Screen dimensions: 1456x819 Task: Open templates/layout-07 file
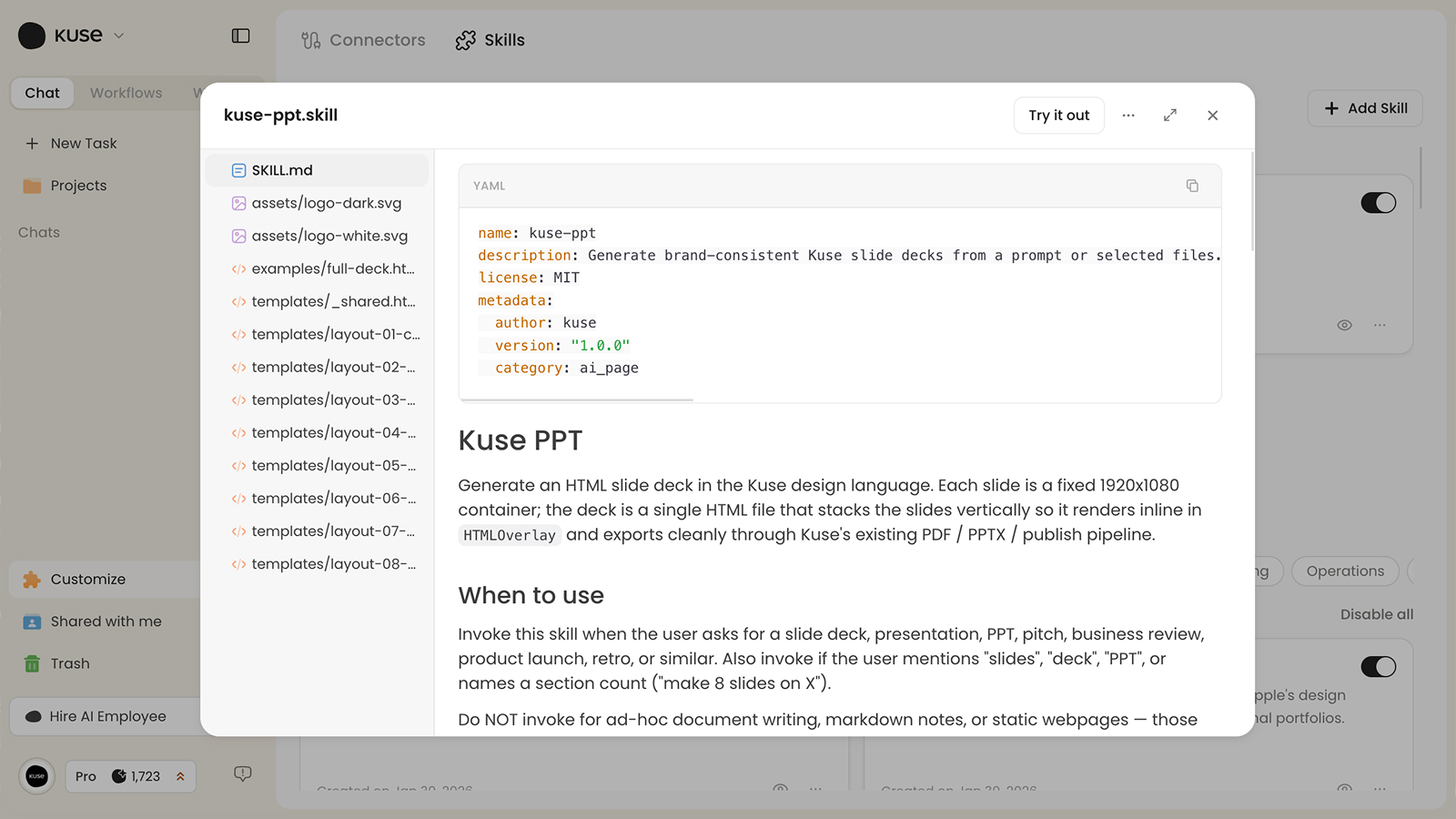click(317, 531)
